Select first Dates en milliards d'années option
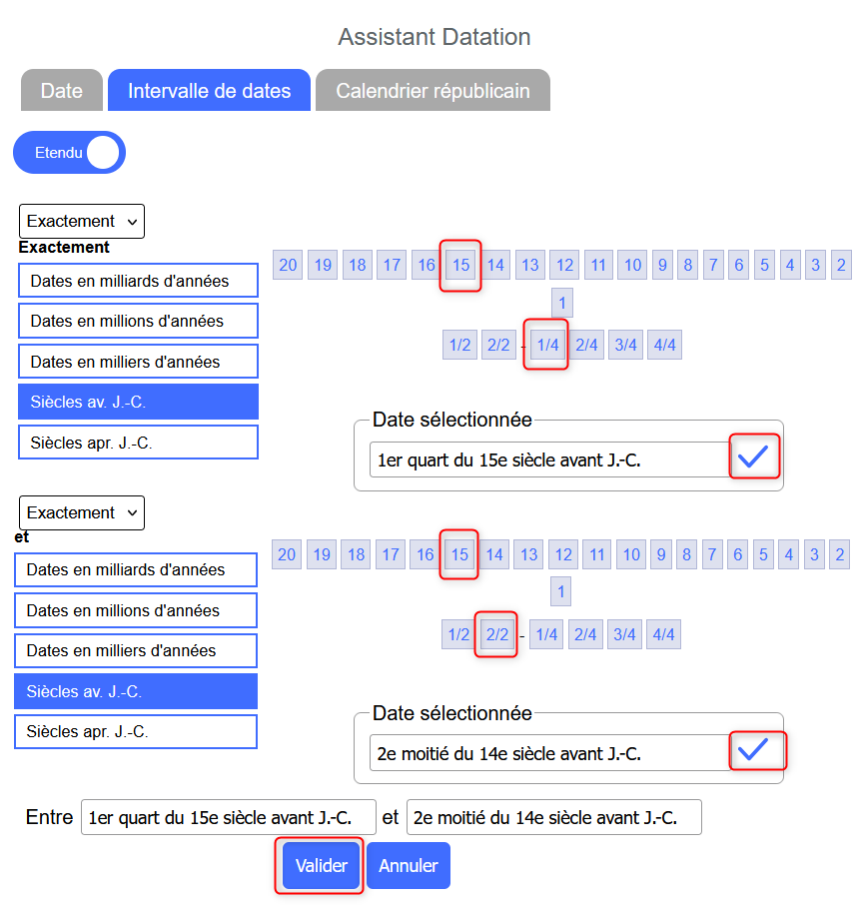 point(138,281)
